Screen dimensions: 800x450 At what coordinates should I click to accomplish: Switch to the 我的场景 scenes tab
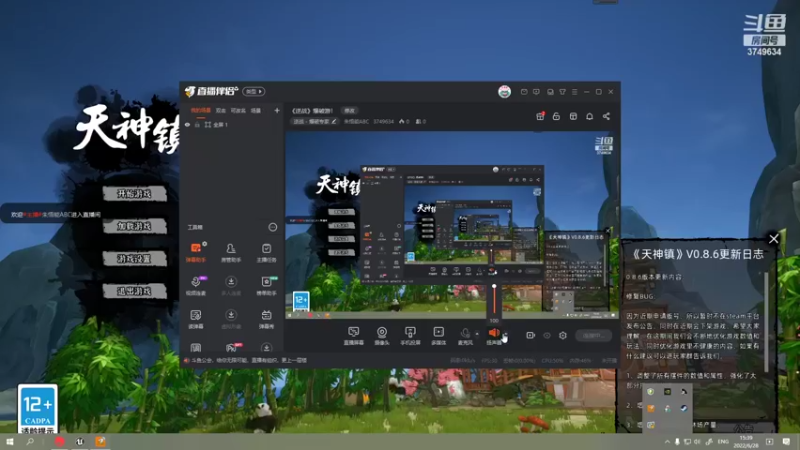click(201, 110)
